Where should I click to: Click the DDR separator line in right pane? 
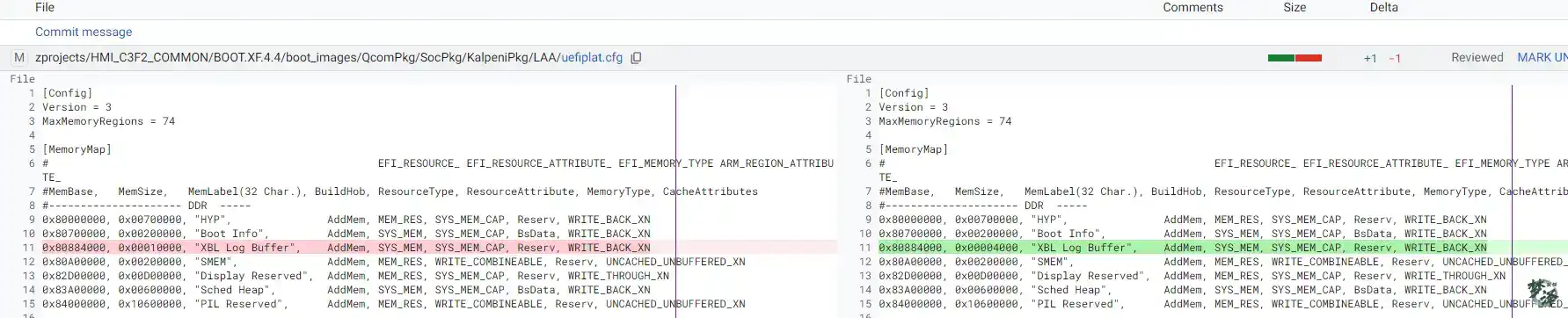[x=983, y=206]
